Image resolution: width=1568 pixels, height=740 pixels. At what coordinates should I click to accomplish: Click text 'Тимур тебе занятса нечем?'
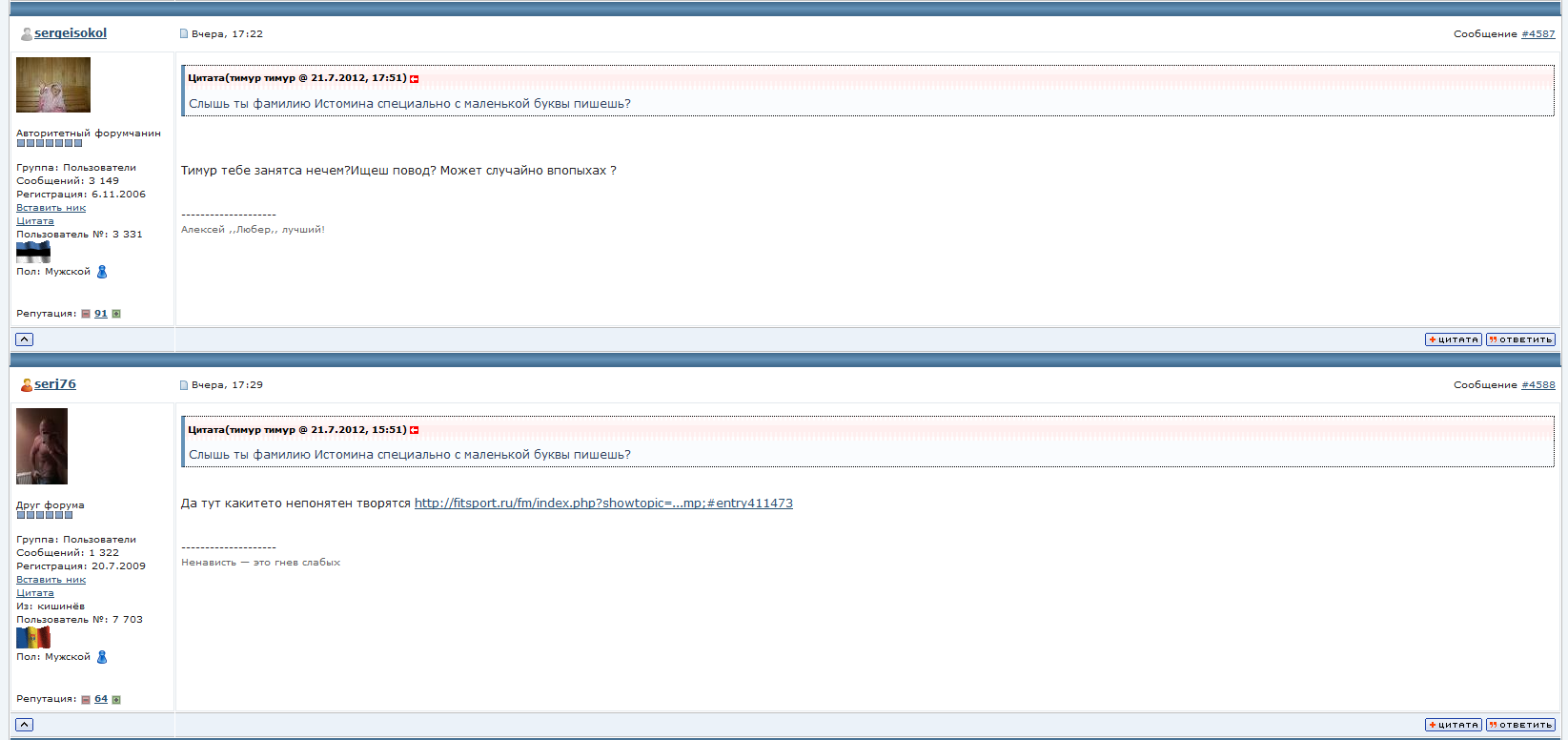(265, 171)
